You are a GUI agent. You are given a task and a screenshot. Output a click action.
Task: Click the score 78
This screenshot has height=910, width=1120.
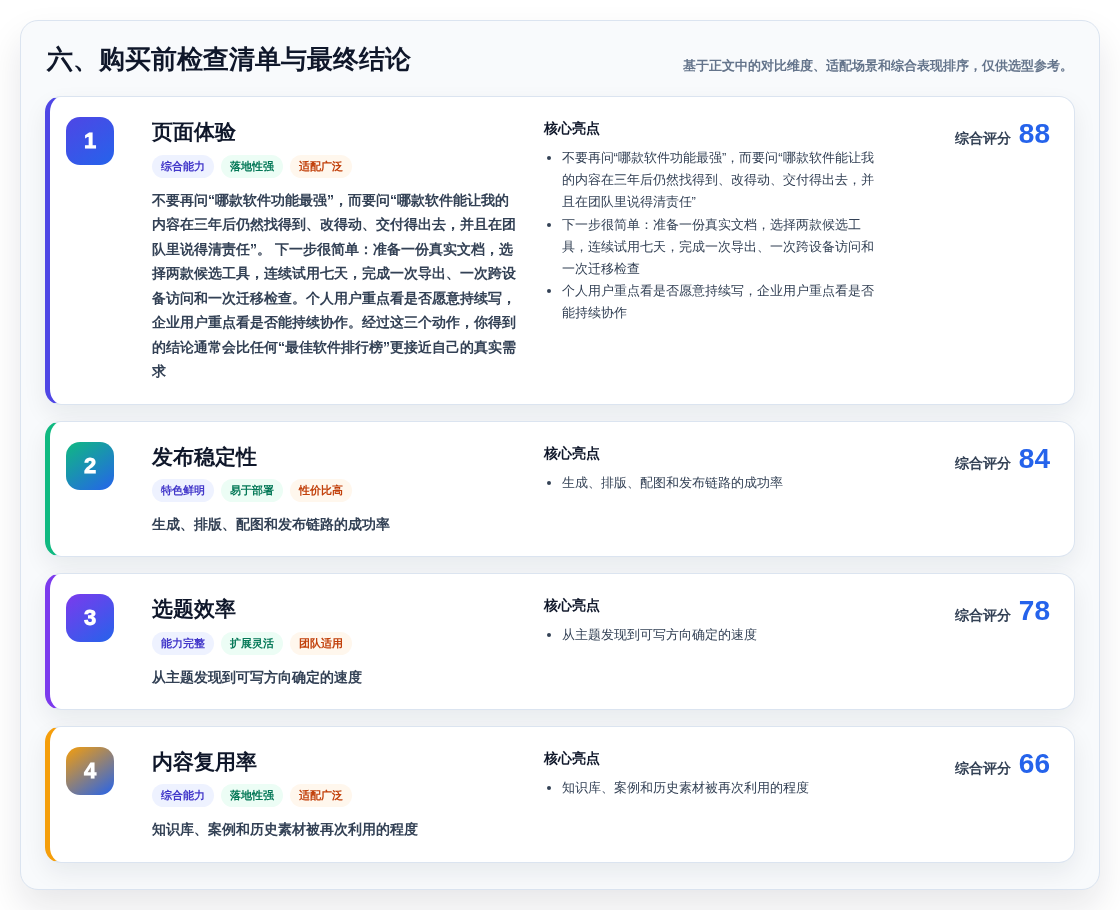click(x=1034, y=611)
